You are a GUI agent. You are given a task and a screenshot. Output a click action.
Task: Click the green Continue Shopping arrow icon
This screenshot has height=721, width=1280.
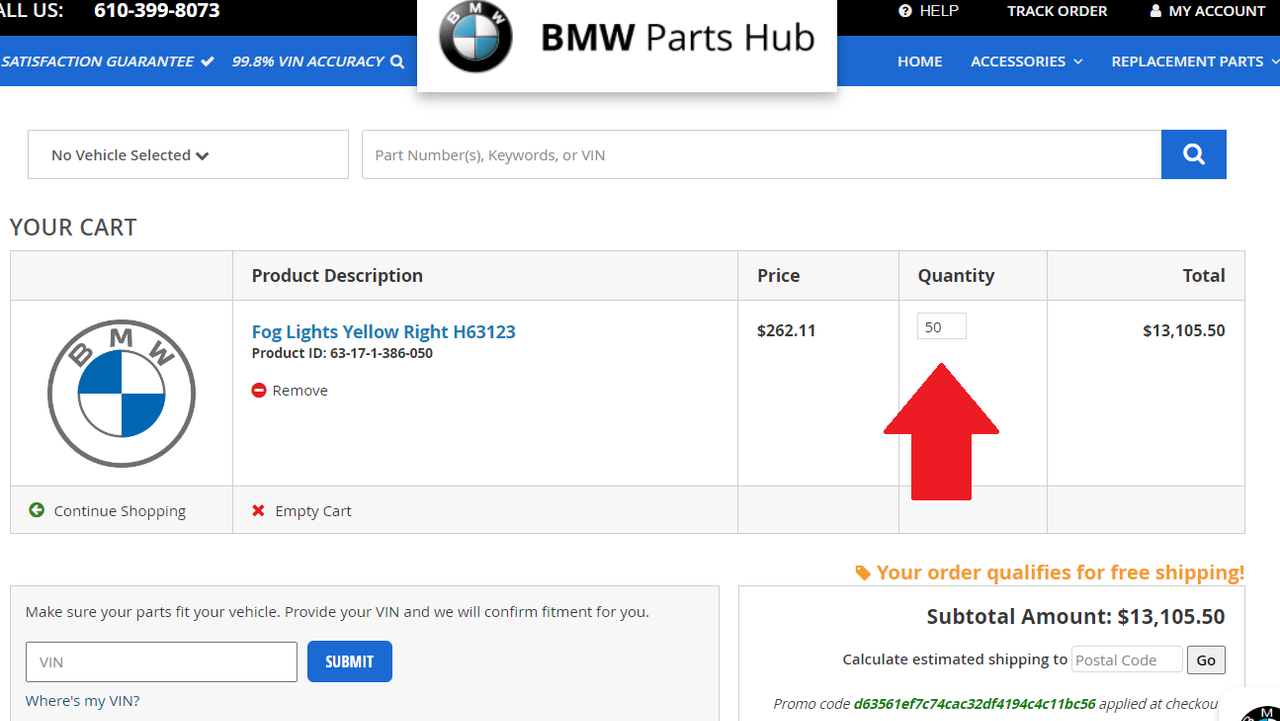coord(37,510)
